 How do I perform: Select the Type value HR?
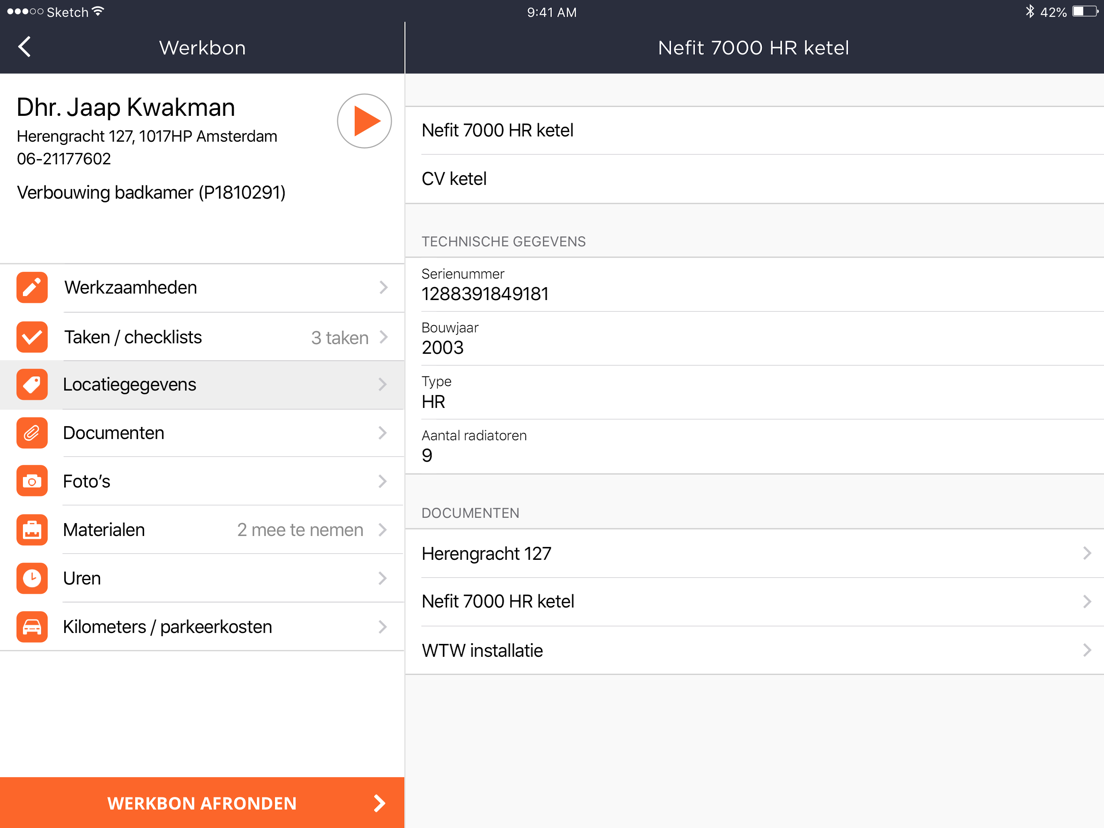pos(434,402)
